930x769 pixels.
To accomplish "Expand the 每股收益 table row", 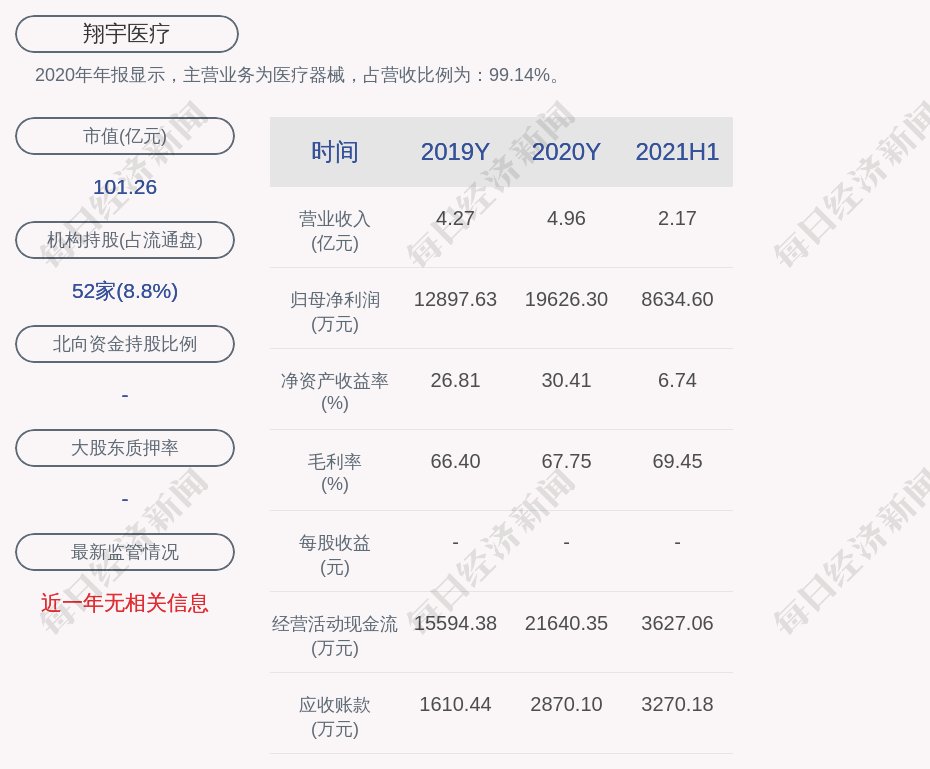I will pos(334,554).
